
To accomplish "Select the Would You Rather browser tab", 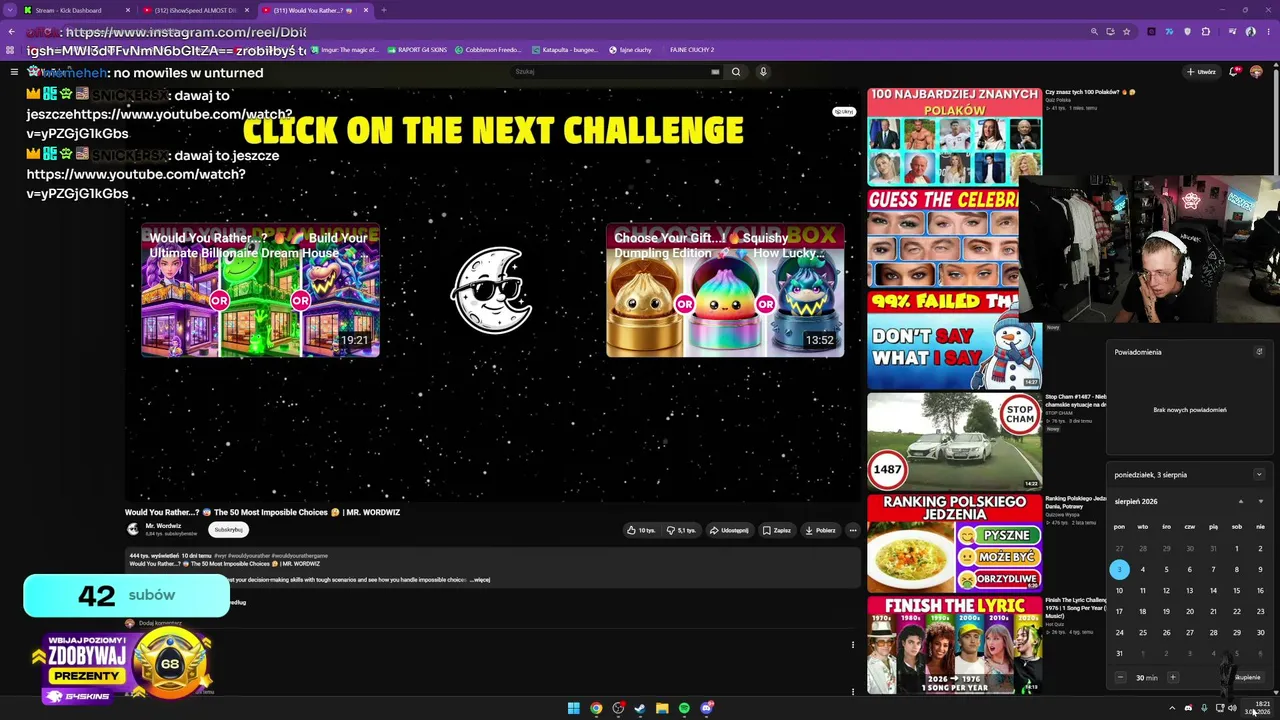I will point(314,10).
